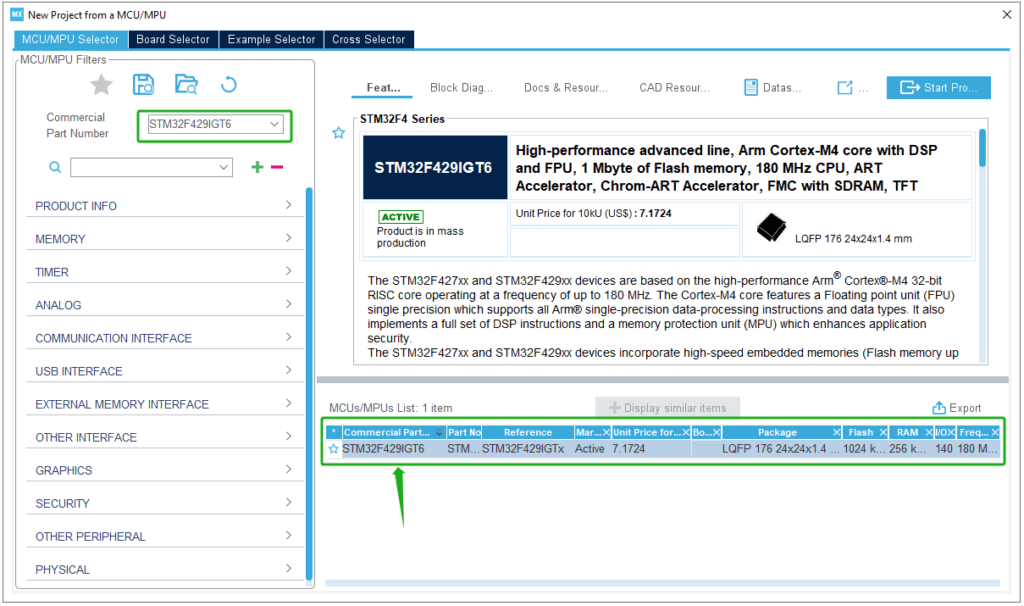Remove the Package column using its X
This screenshot has height=606, width=1024.
click(837, 432)
